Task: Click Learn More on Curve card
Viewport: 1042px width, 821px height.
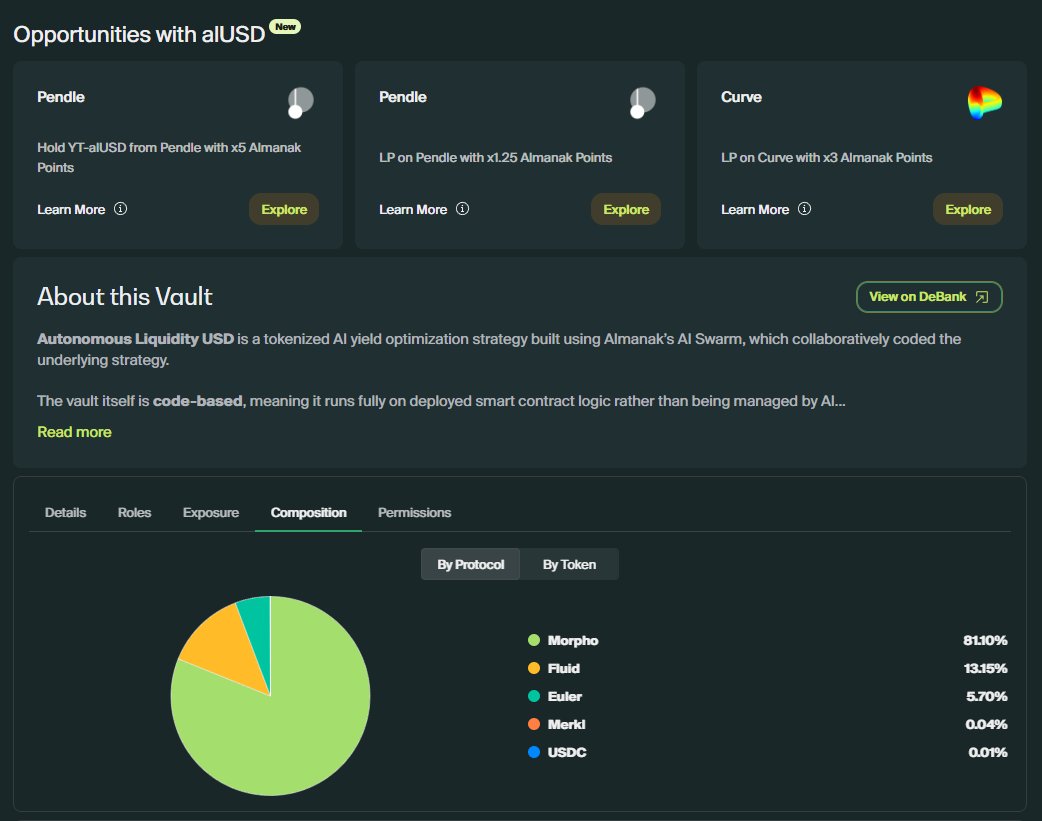Action: [x=755, y=209]
